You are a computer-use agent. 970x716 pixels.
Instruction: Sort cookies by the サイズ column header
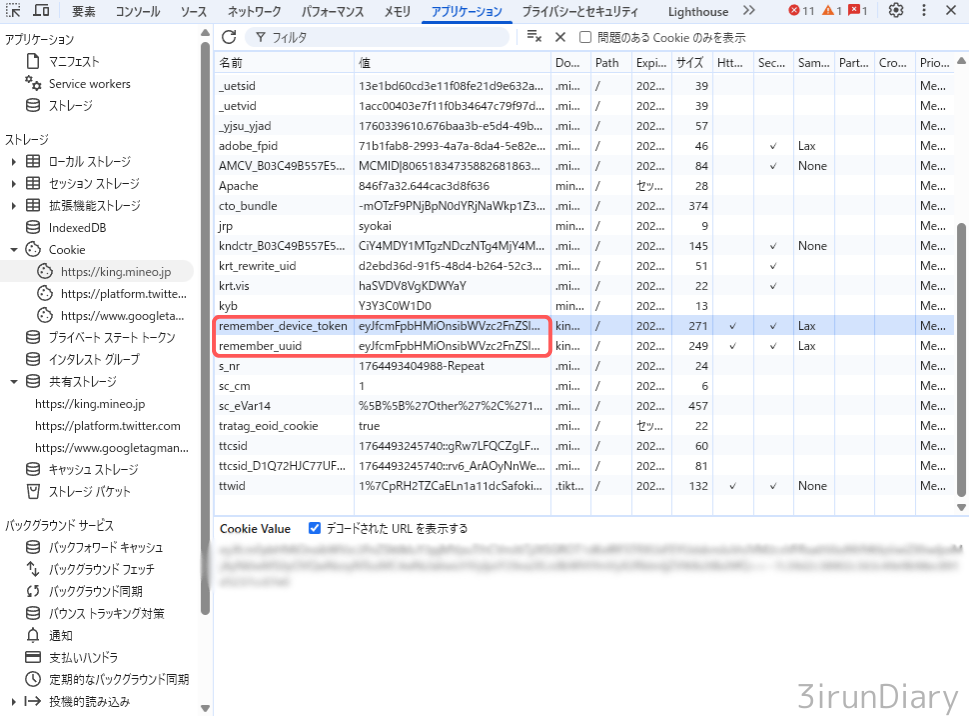(x=689, y=62)
